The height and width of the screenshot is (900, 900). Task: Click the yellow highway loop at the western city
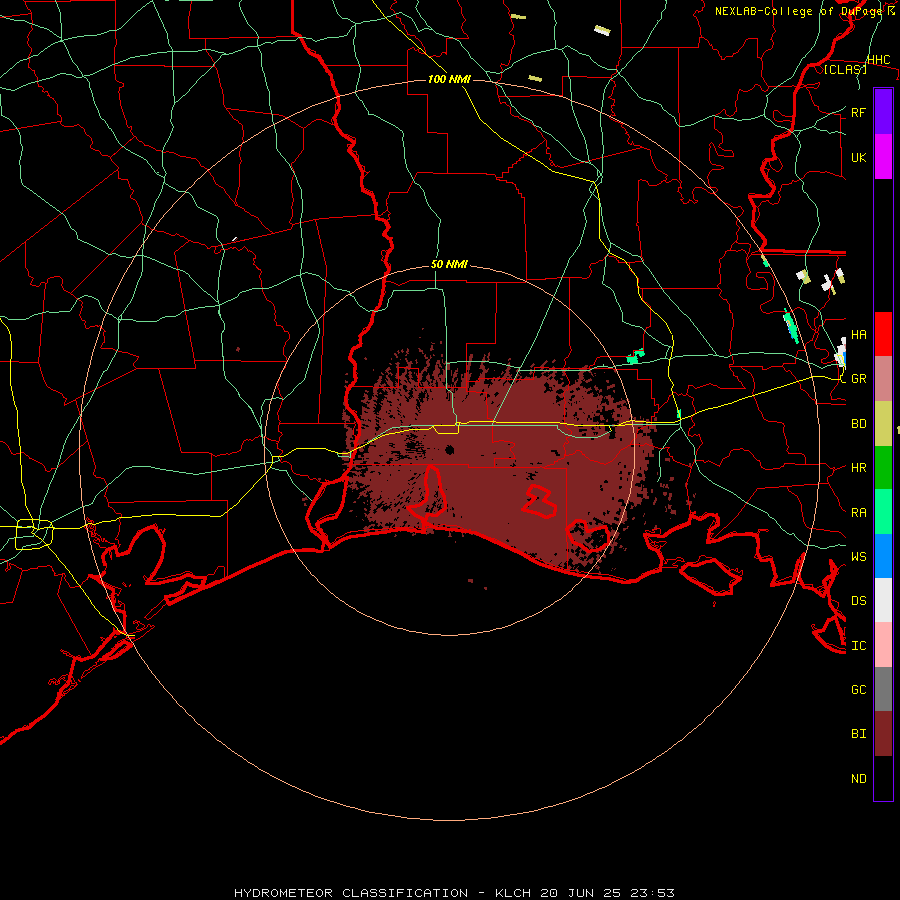coord(34,534)
